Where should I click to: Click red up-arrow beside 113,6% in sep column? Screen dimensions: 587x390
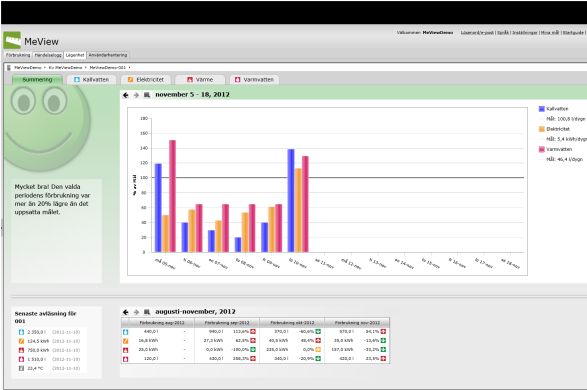[x=253, y=332]
